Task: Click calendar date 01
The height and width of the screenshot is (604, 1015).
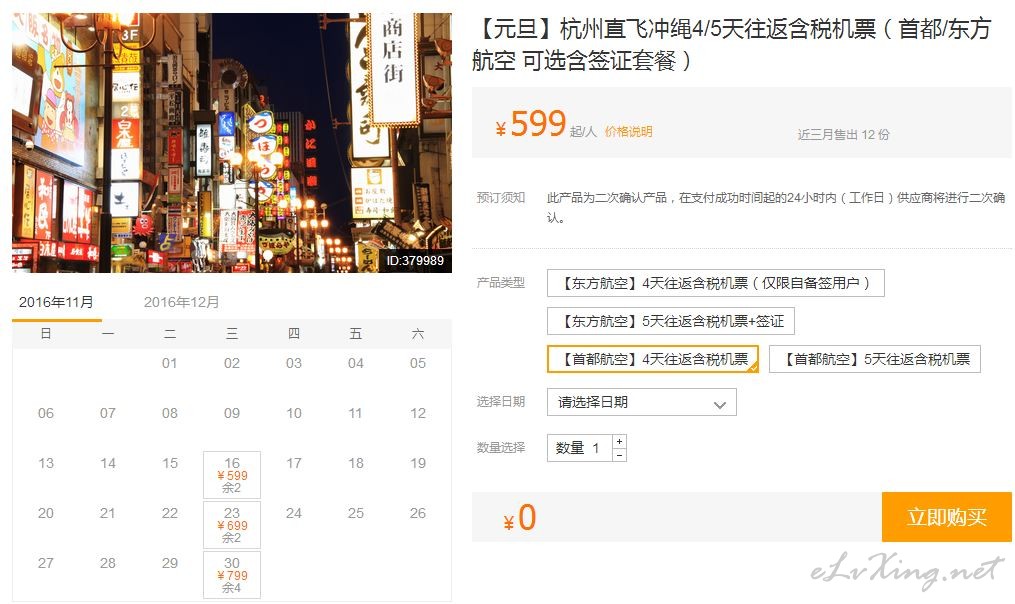Action: (x=170, y=363)
